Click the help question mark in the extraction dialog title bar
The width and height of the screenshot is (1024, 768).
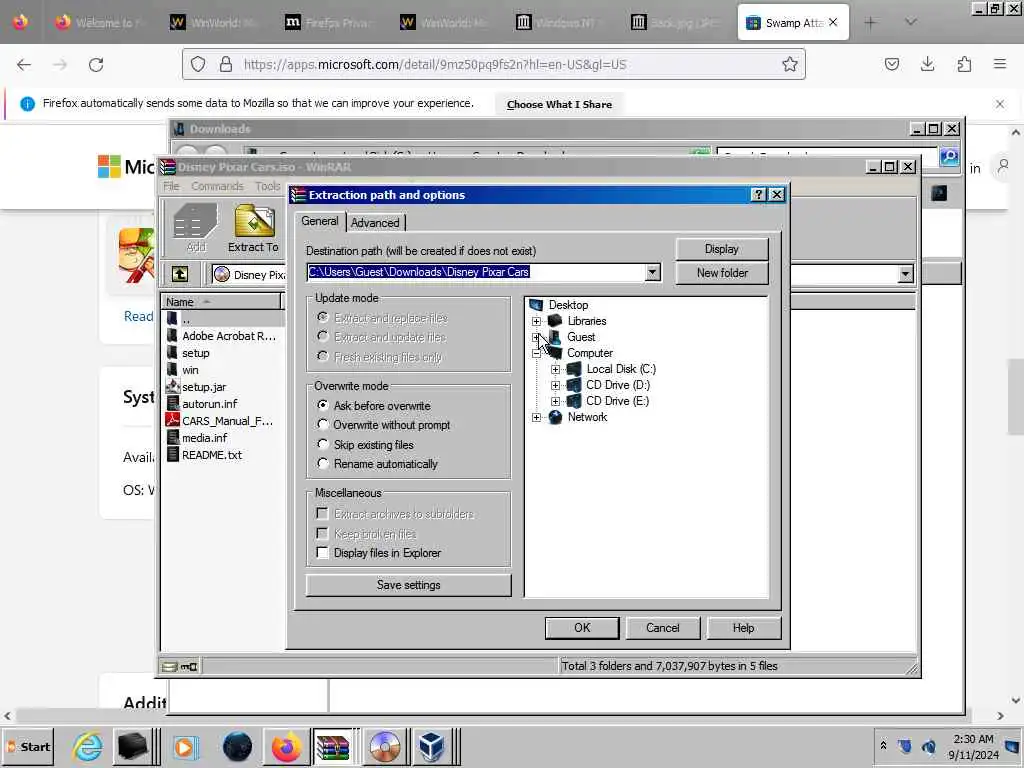click(x=758, y=195)
